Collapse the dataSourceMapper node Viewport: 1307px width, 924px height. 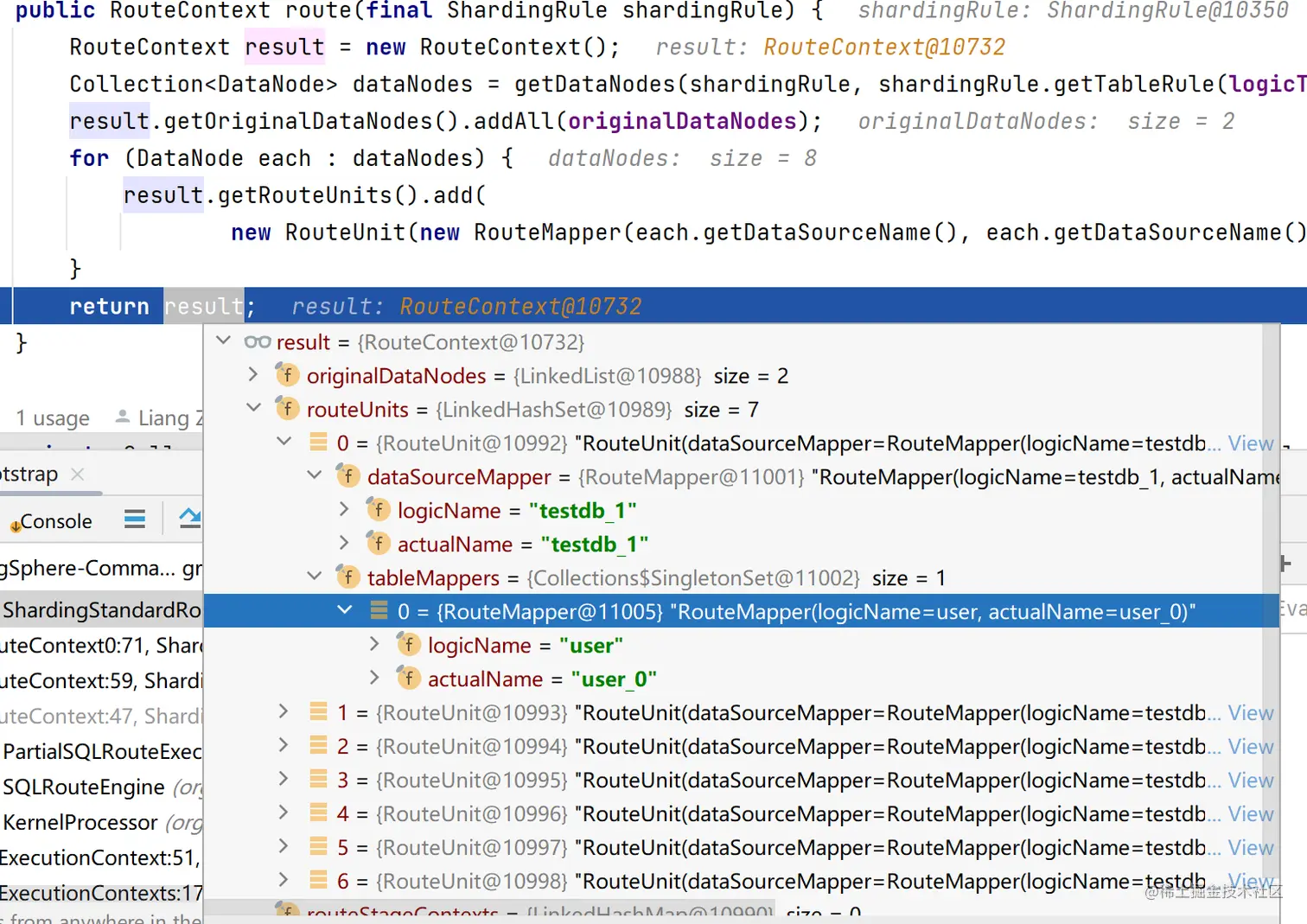coord(315,475)
